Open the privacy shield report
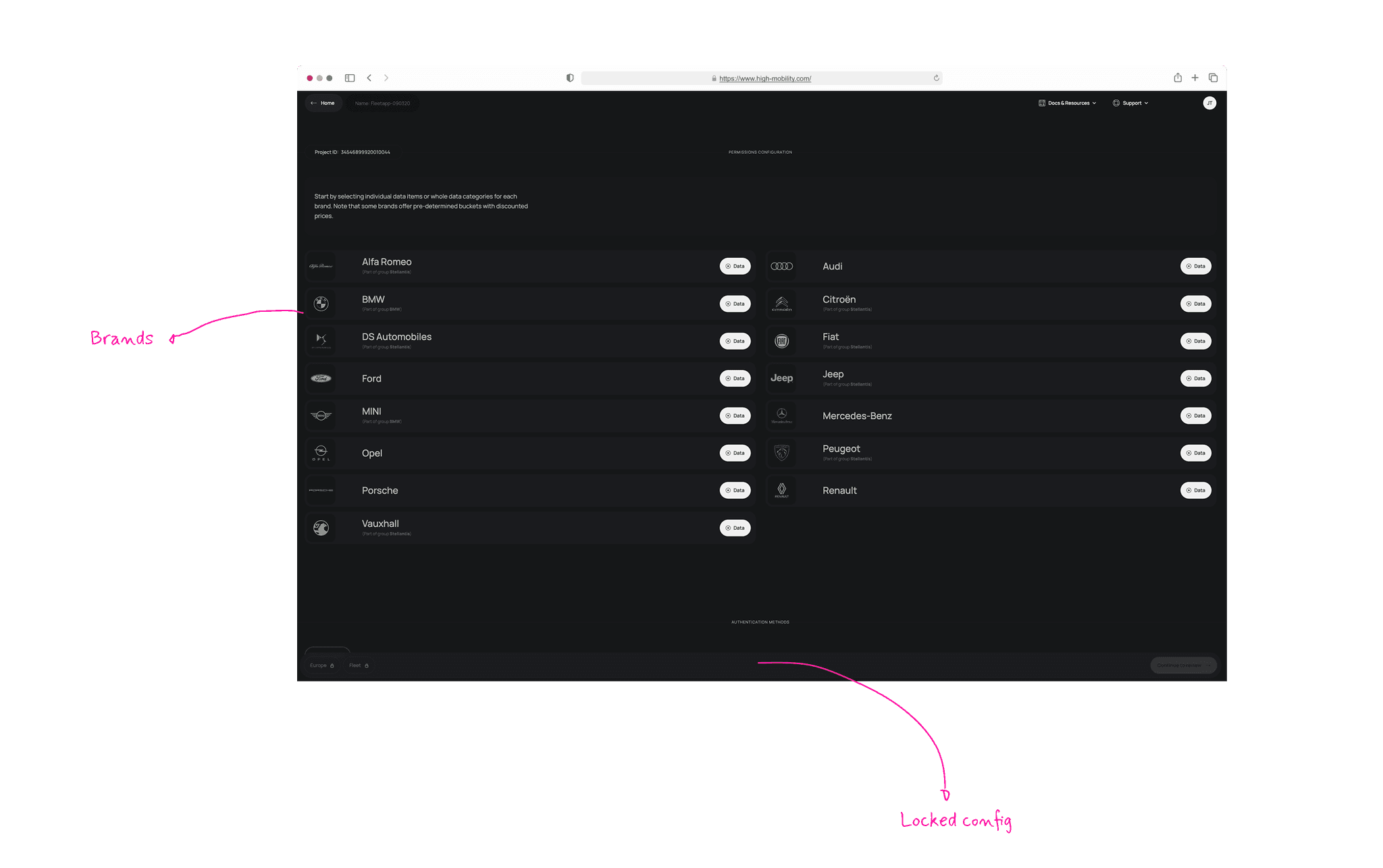This screenshot has width=1383, height=868. [x=570, y=78]
